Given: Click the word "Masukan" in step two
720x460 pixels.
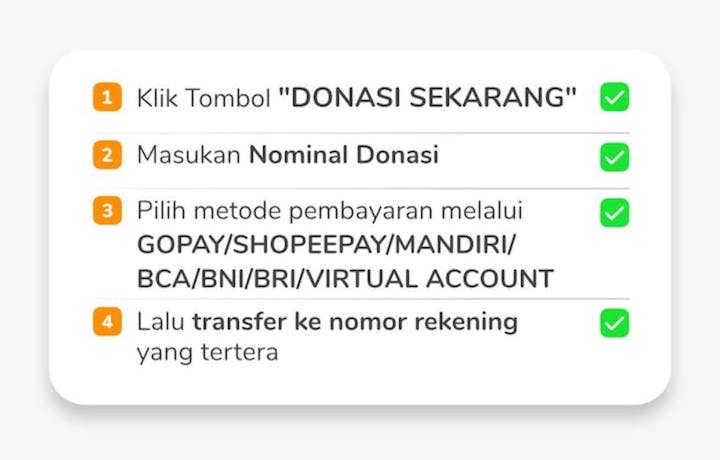Looking at the screenshot, I should pos(189,155).
